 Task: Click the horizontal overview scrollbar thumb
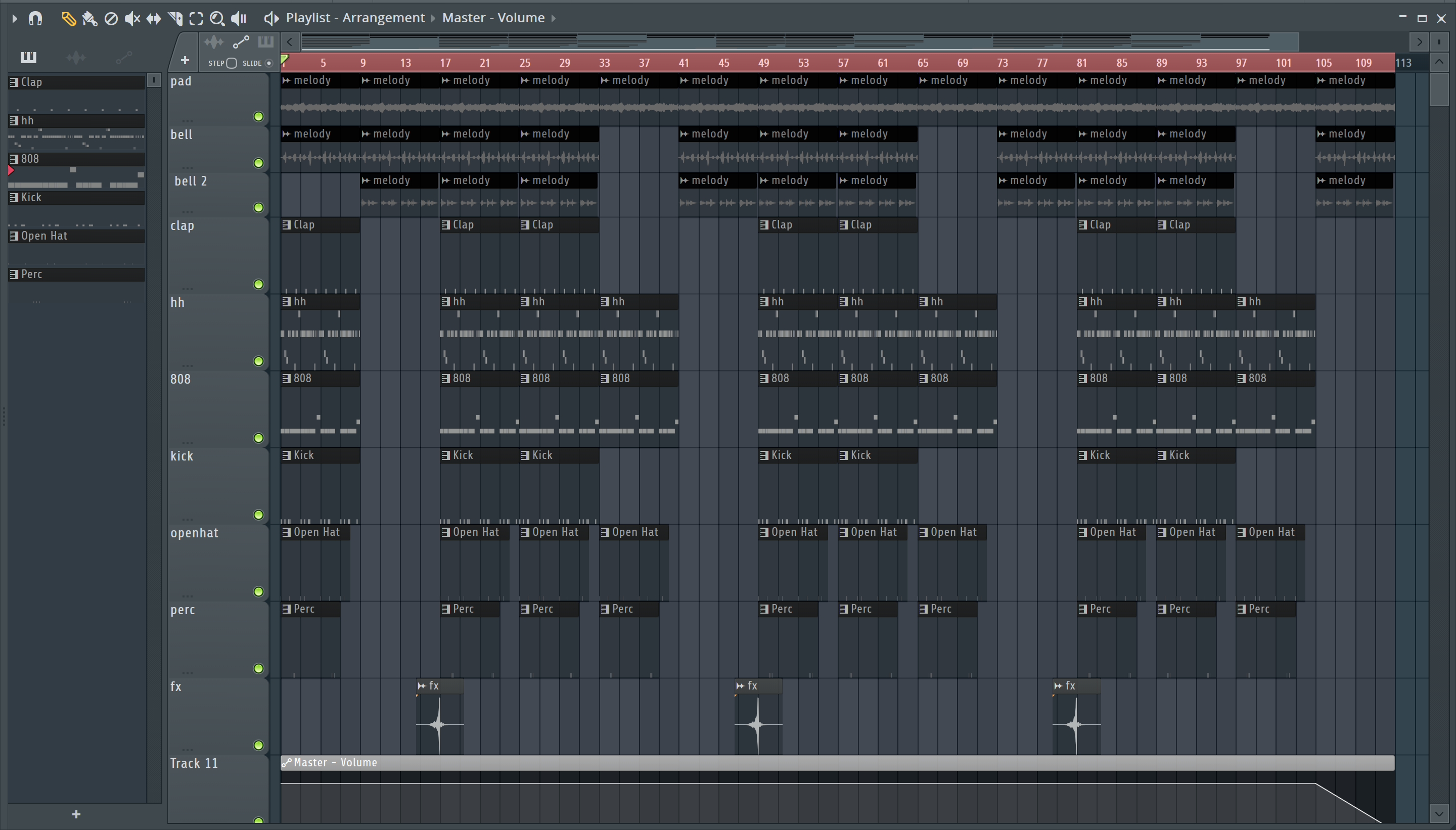800,41
